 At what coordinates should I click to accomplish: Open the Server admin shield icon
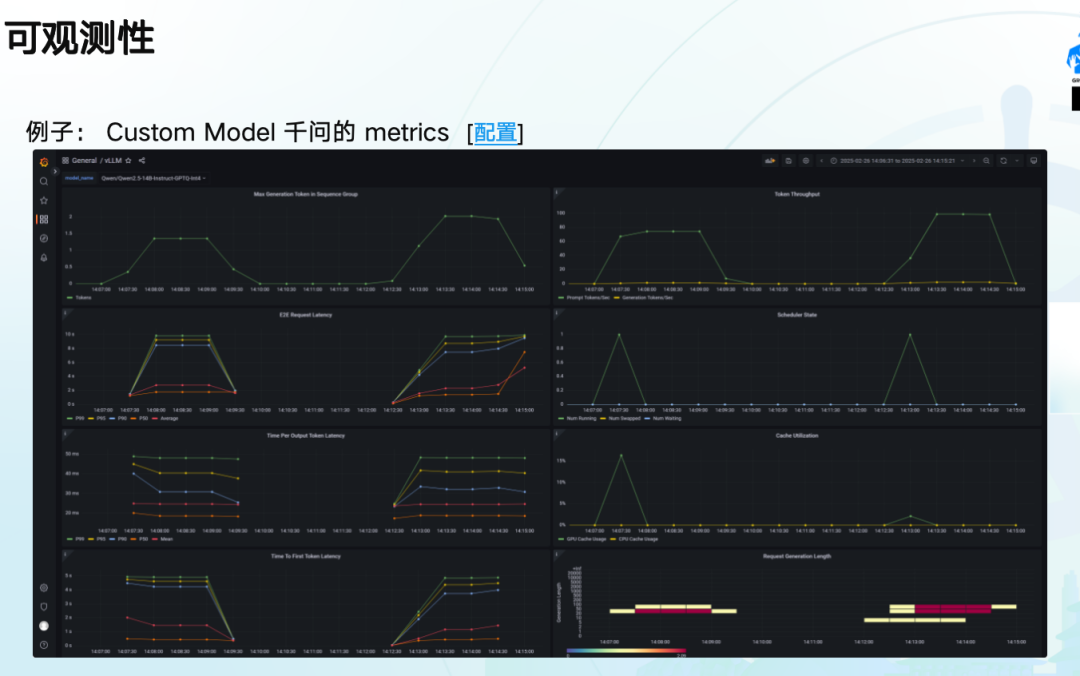pos(44,607)
